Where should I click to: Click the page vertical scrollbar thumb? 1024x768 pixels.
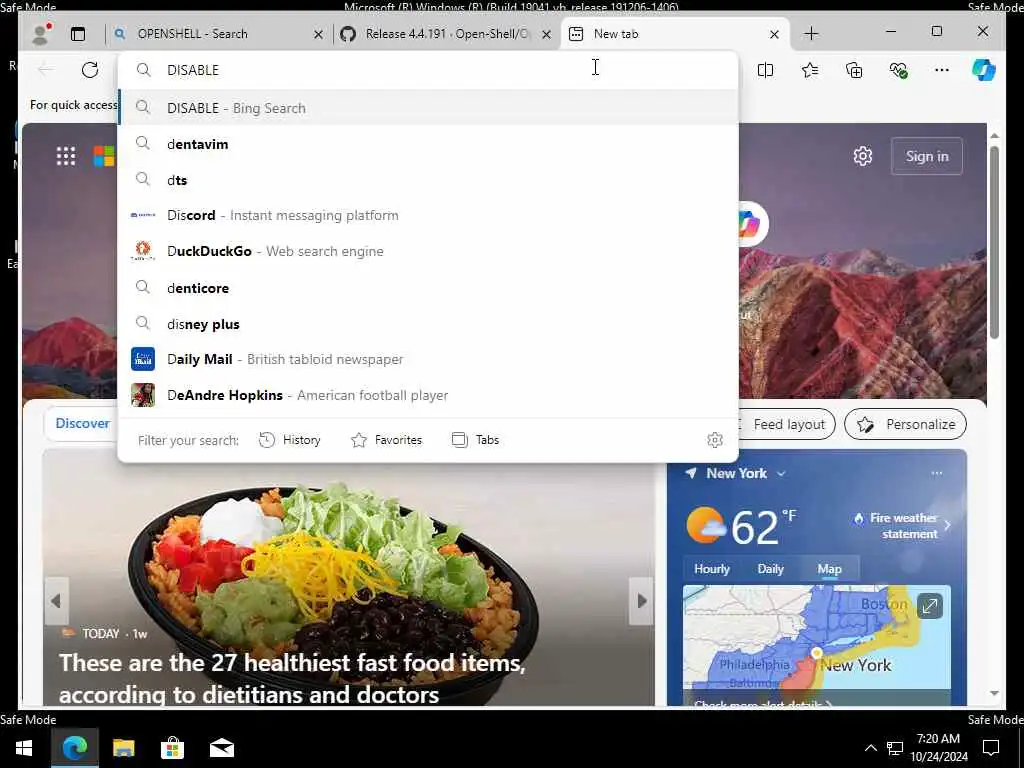point(994,242)
